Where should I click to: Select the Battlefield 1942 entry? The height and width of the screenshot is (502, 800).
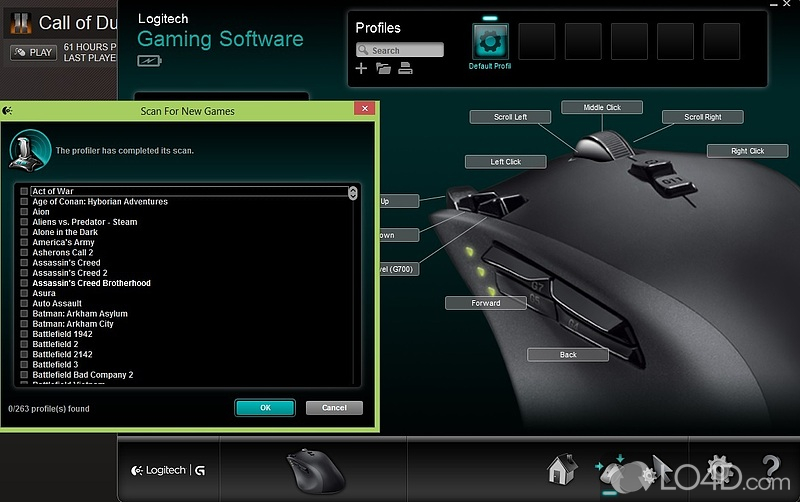(62, 334)
